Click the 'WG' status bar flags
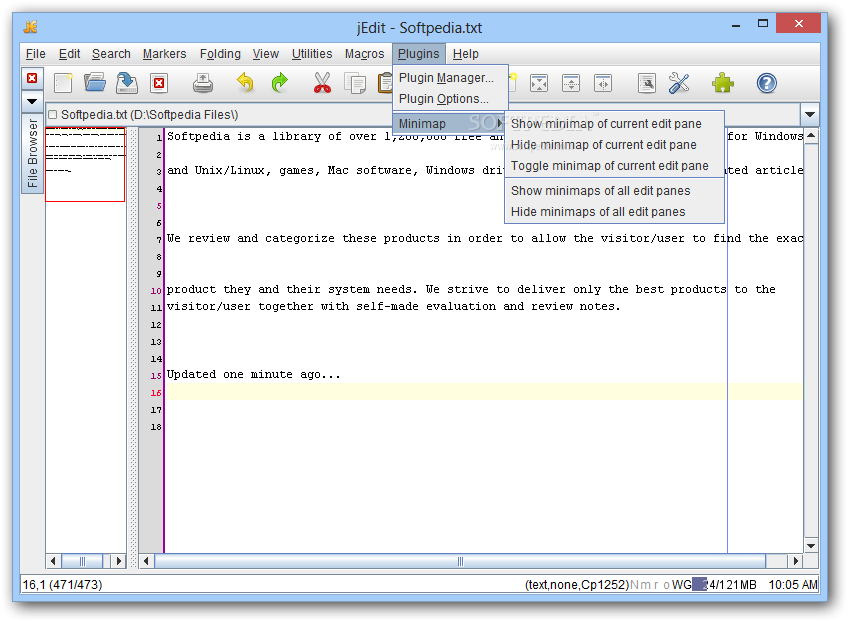Screen dimensions: 848x622 click(681, 585)
